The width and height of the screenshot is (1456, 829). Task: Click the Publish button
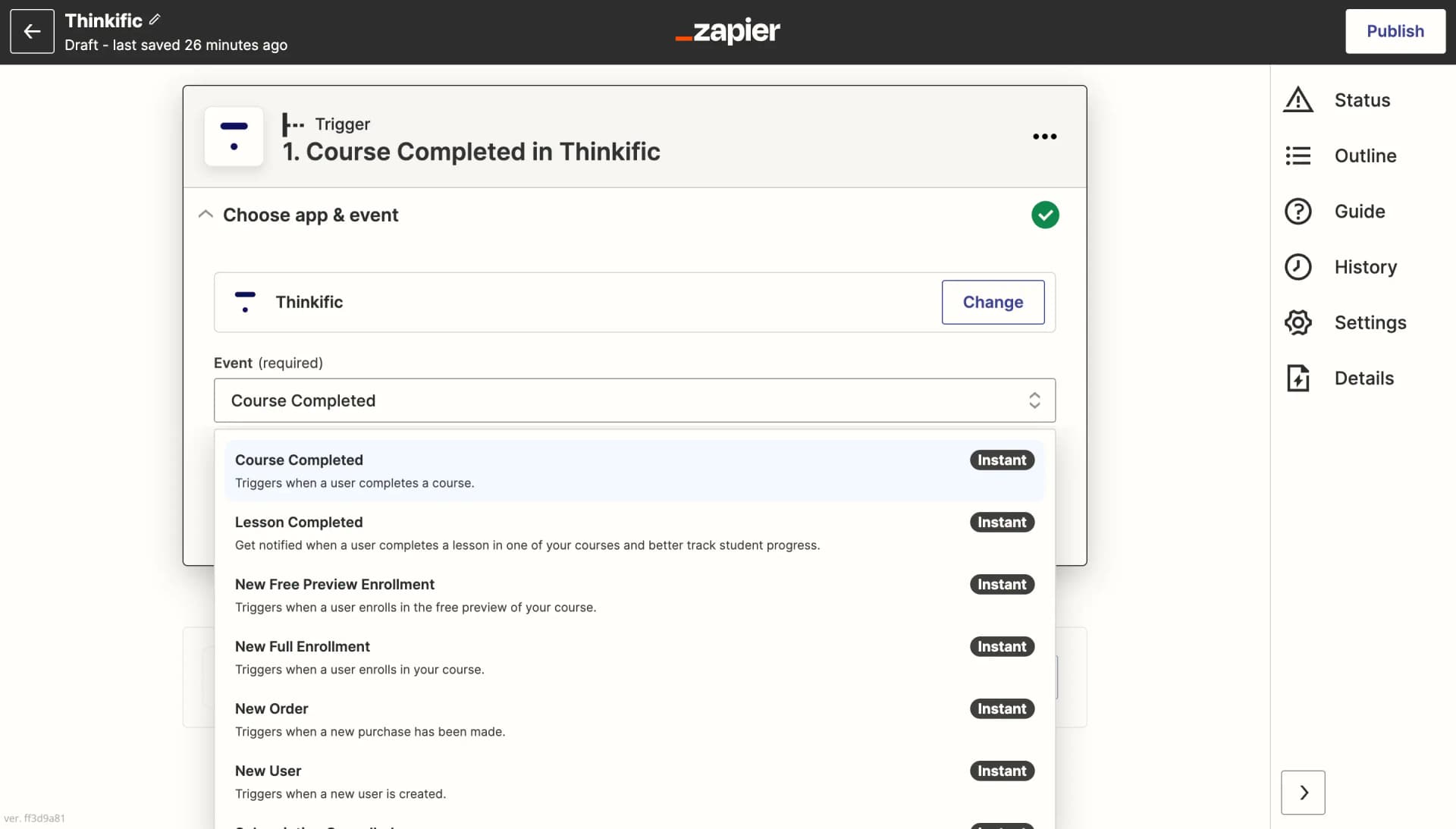pos(1395,31)
